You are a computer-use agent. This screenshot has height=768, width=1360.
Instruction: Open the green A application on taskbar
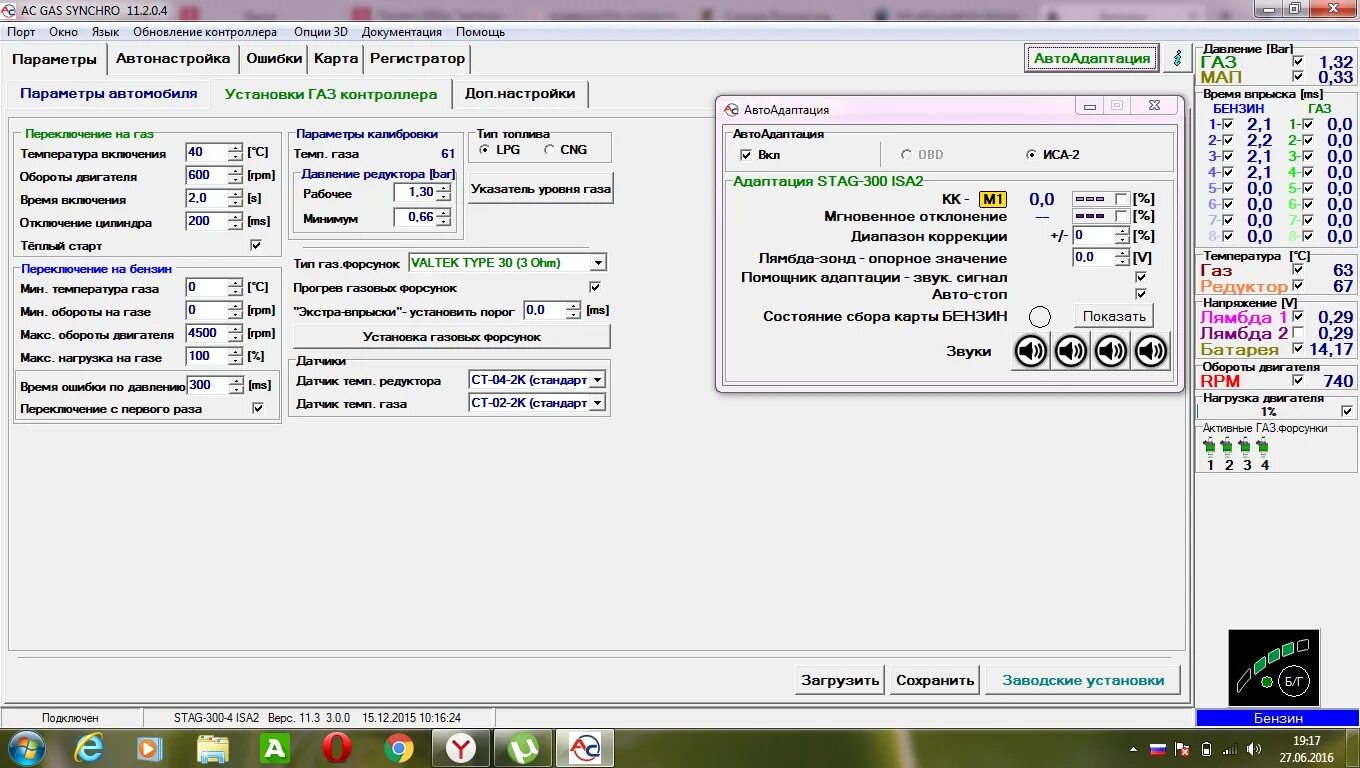274,748
